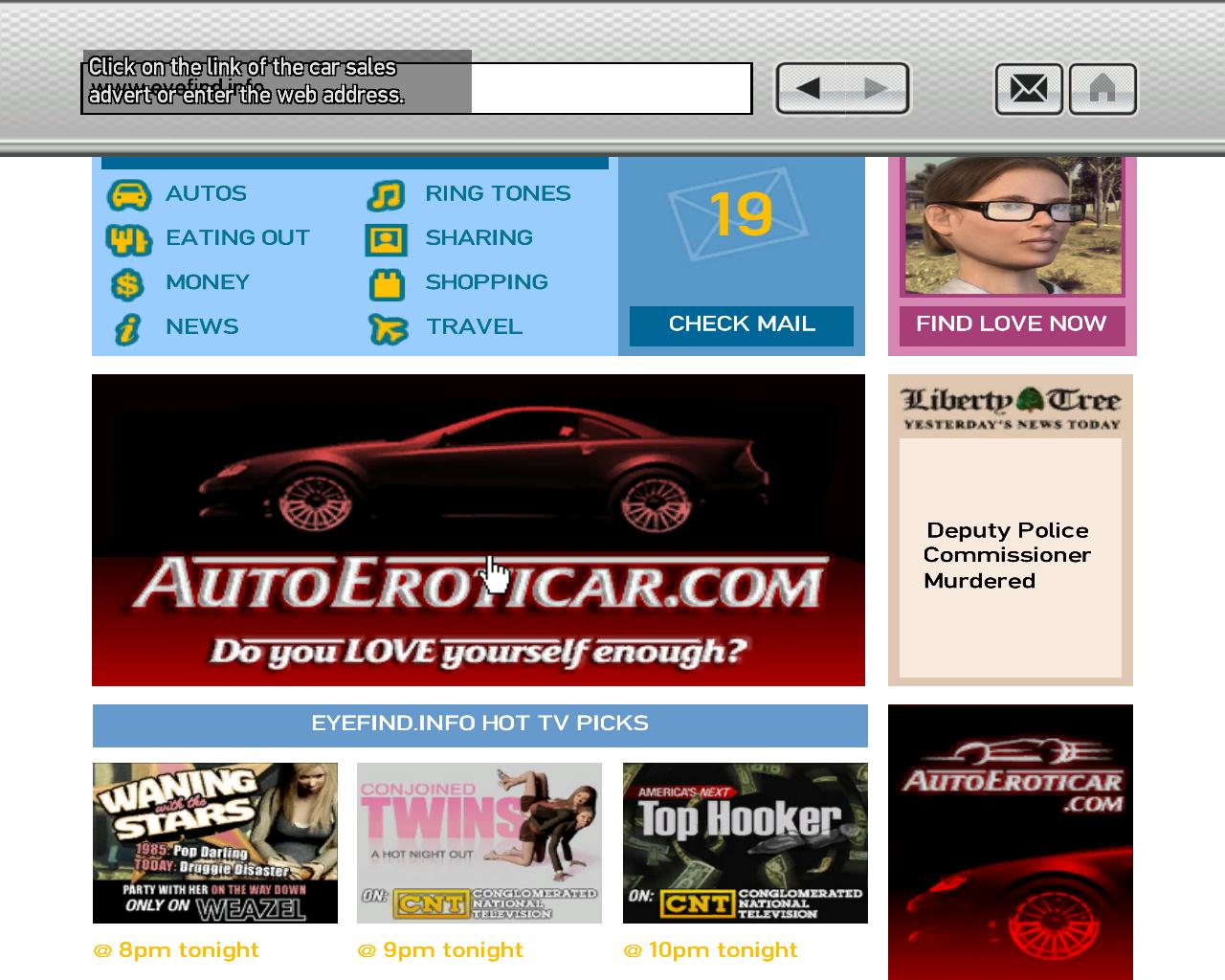This screenshot has height=980, width=1225.
Task: Select the America's Next Top Hooker thumbnail
Action: [x=746, y=843]
